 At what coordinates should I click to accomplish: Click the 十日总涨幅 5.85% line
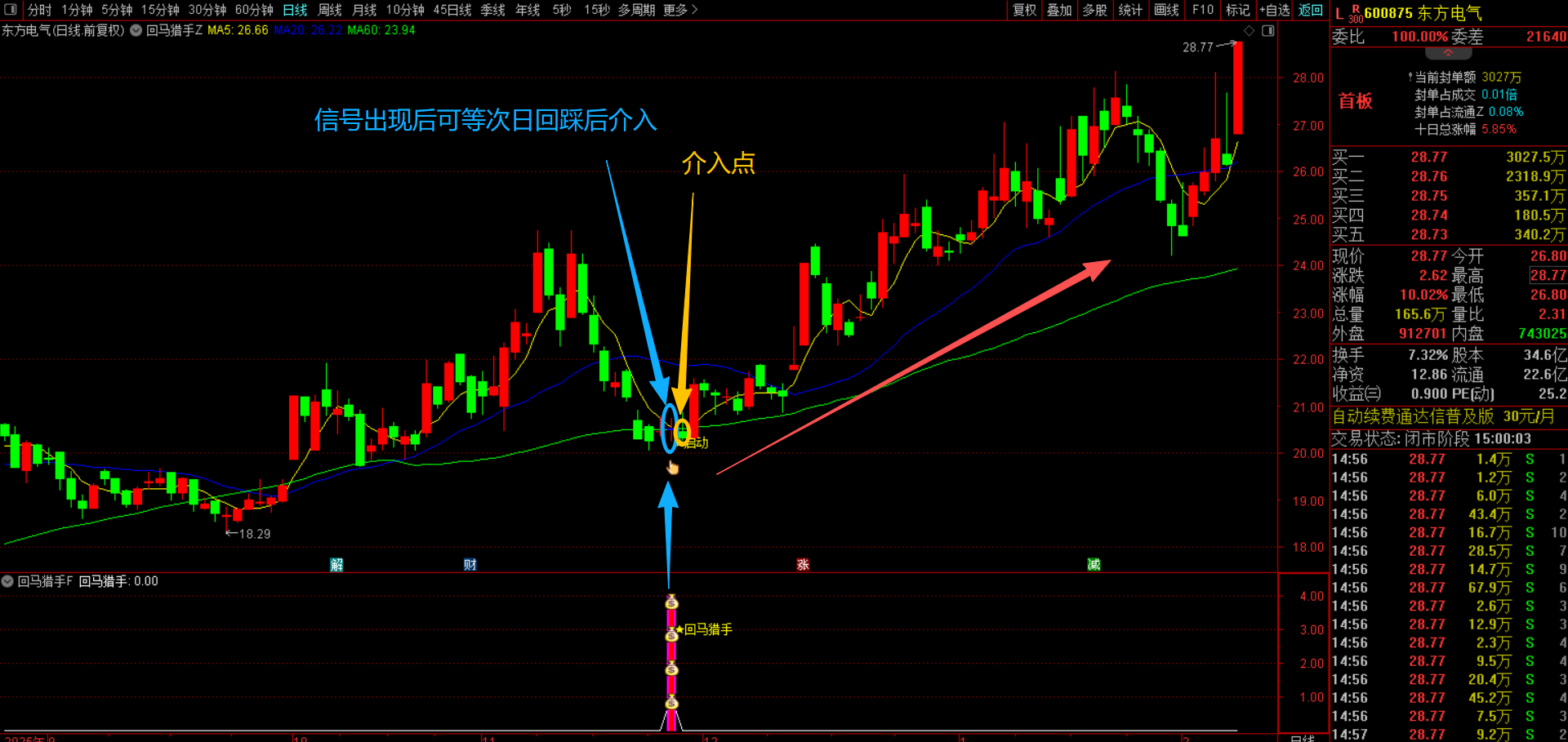[x=1465, y=129]
